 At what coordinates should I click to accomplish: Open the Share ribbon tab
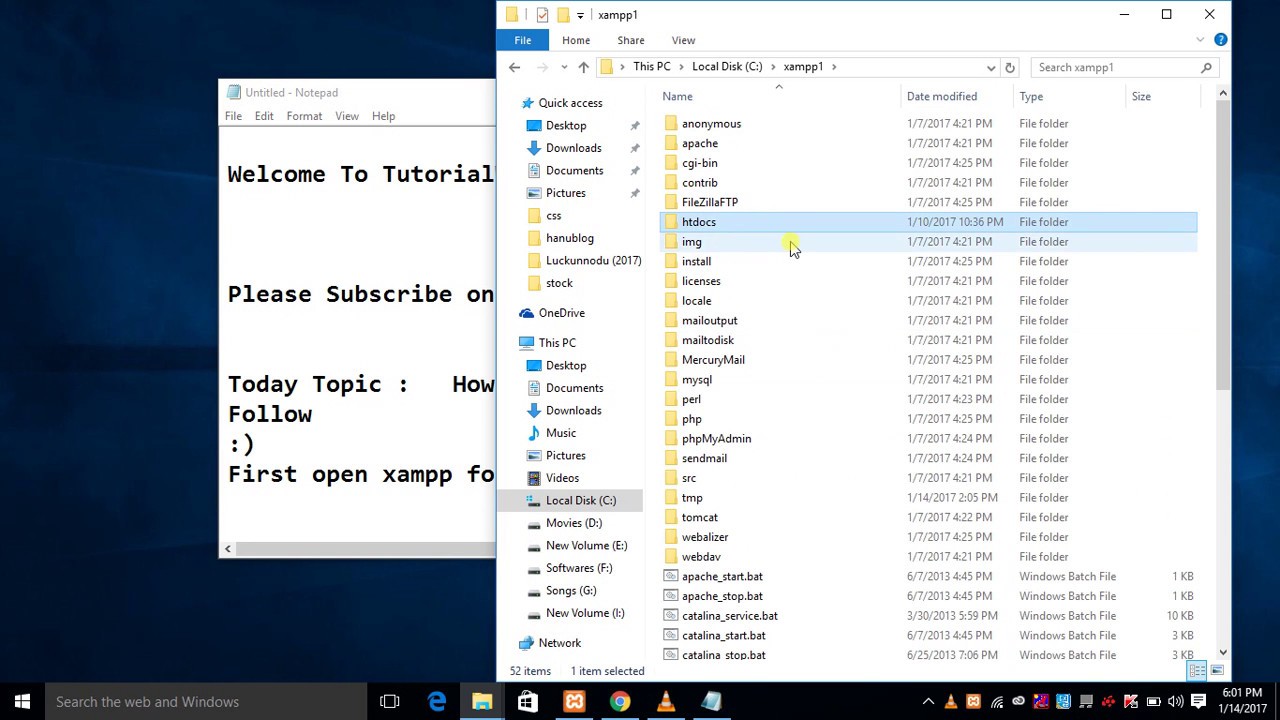point(631,40)
